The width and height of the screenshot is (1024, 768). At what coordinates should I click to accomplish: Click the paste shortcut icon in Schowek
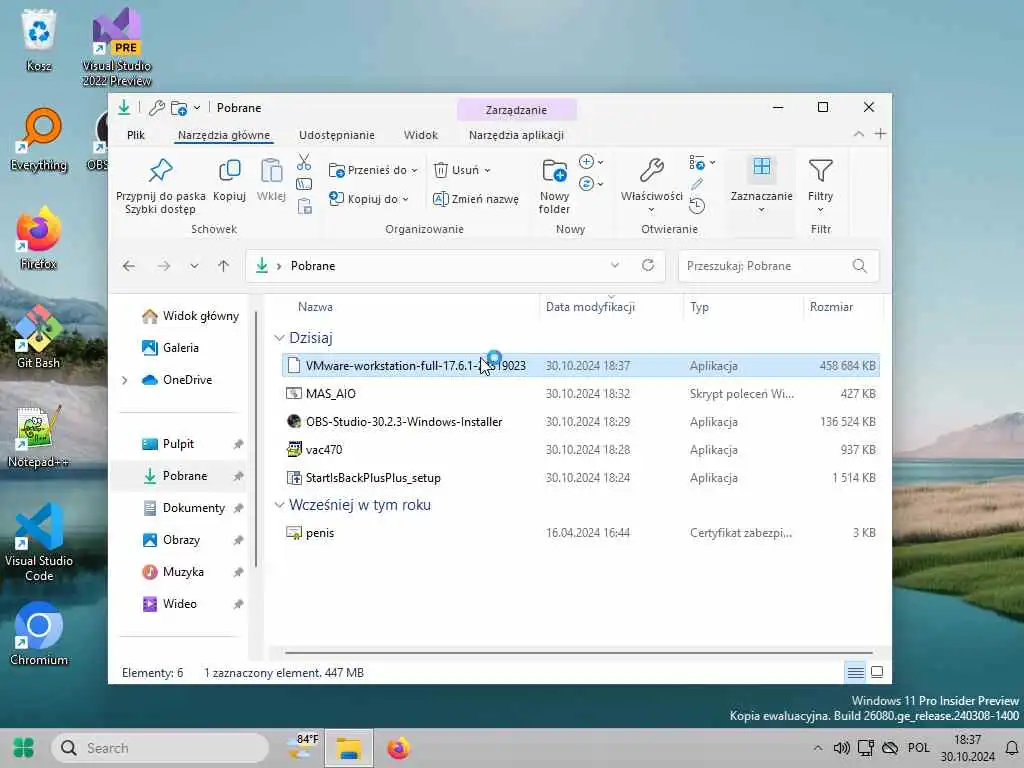pyautogui.click(x=304, y=207)
